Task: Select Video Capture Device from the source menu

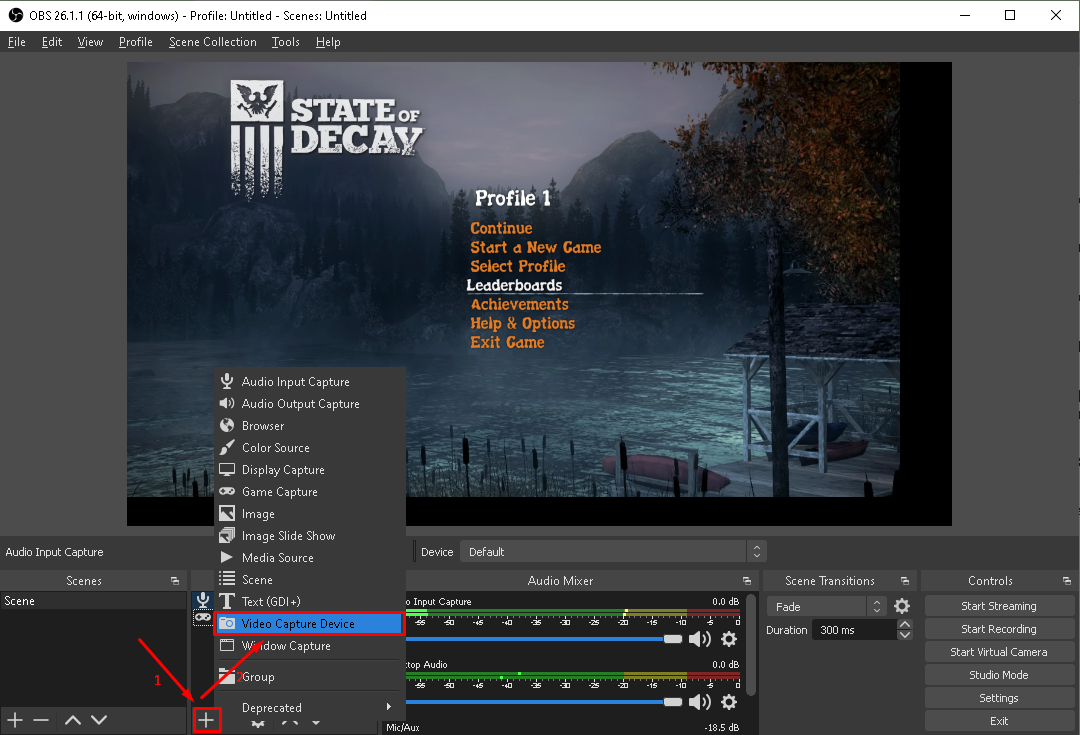Action: point(309,623)
